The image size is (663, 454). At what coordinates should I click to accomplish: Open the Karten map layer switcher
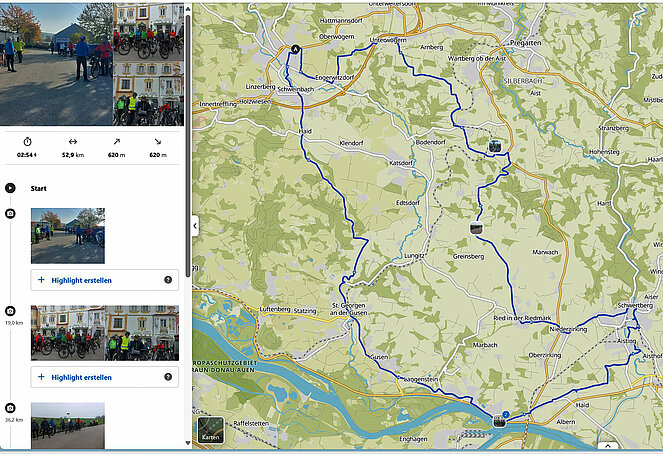point(210,429)
